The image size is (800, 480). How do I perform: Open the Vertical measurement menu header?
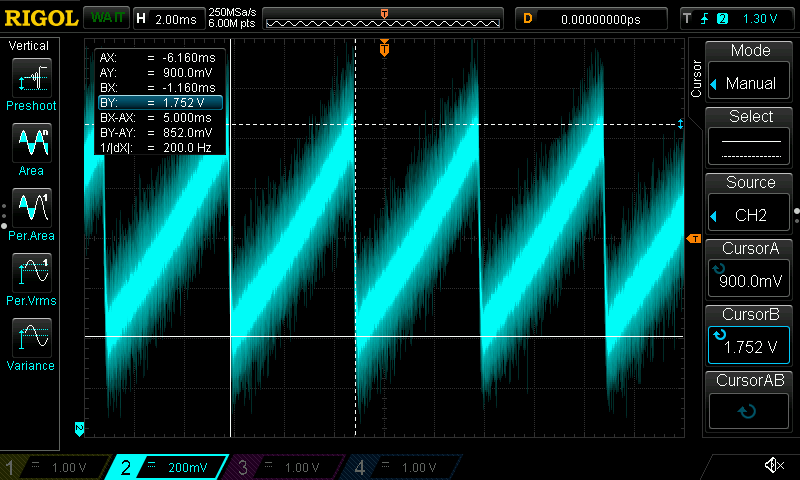(29, 46)
